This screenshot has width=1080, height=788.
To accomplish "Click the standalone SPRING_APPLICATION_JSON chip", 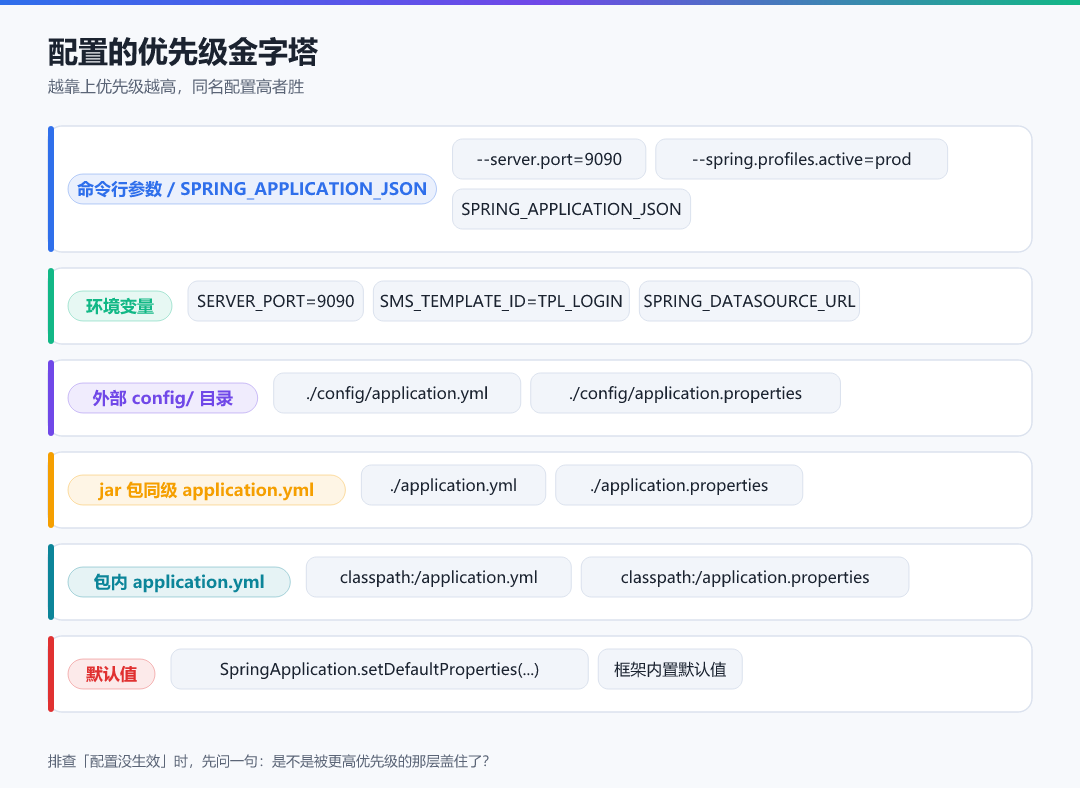I will coord(571,209).
